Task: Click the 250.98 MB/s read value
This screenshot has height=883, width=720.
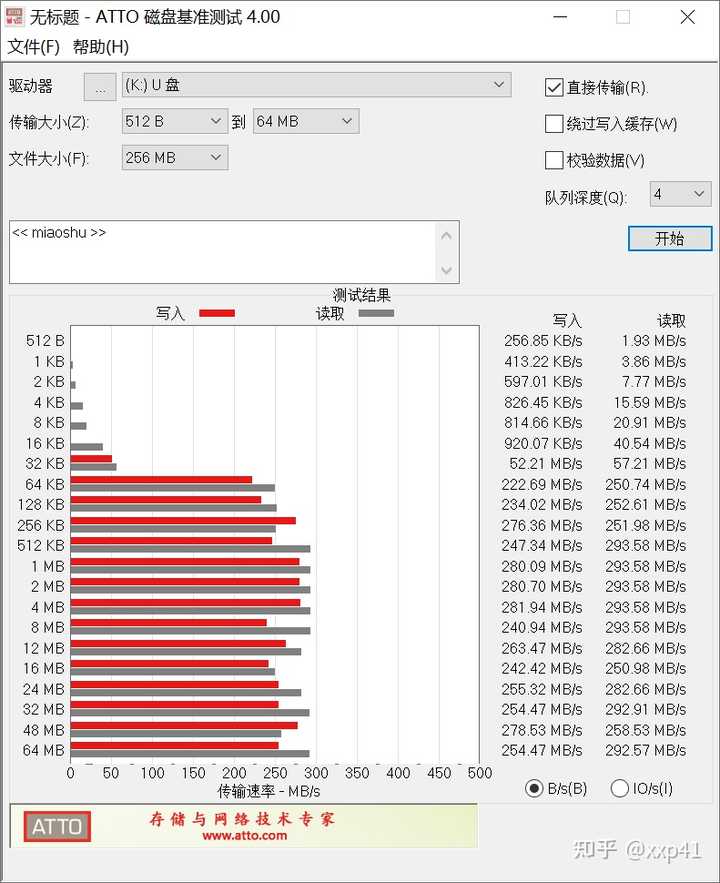Action: 646,669
